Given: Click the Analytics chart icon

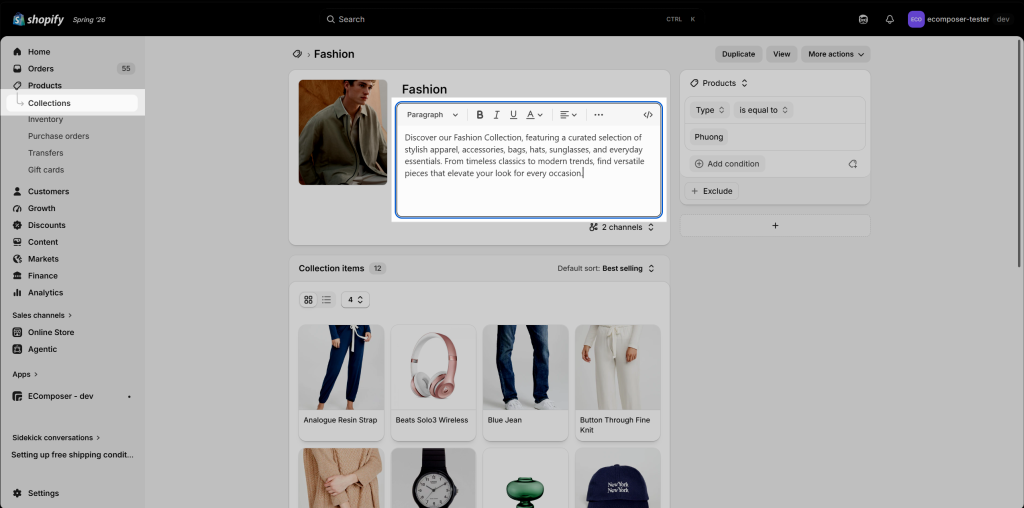Looking at the screenshot, I should pyautogui.click(x=18, y=293).
